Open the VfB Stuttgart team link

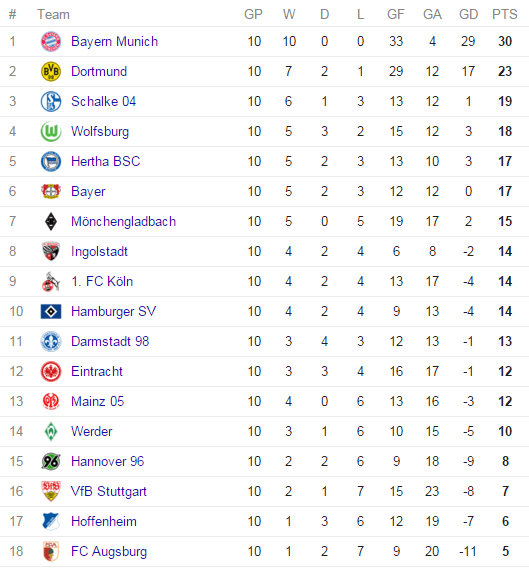pyautogui.click(x=109, y=491)
